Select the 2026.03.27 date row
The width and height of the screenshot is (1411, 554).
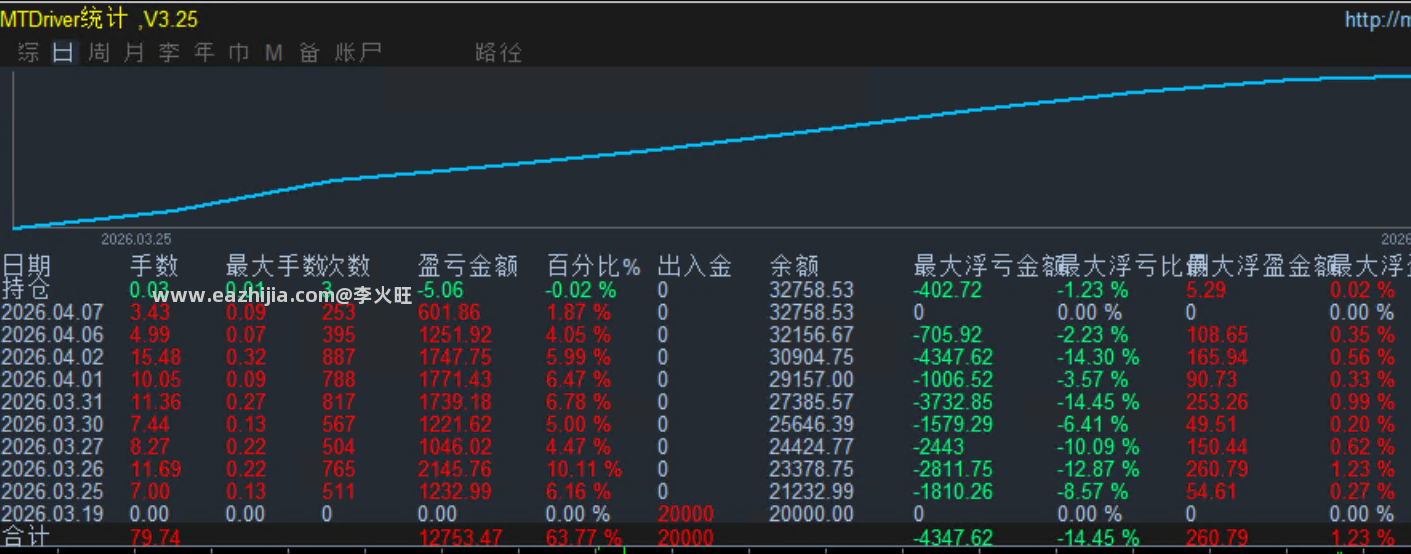click(52, 446)
